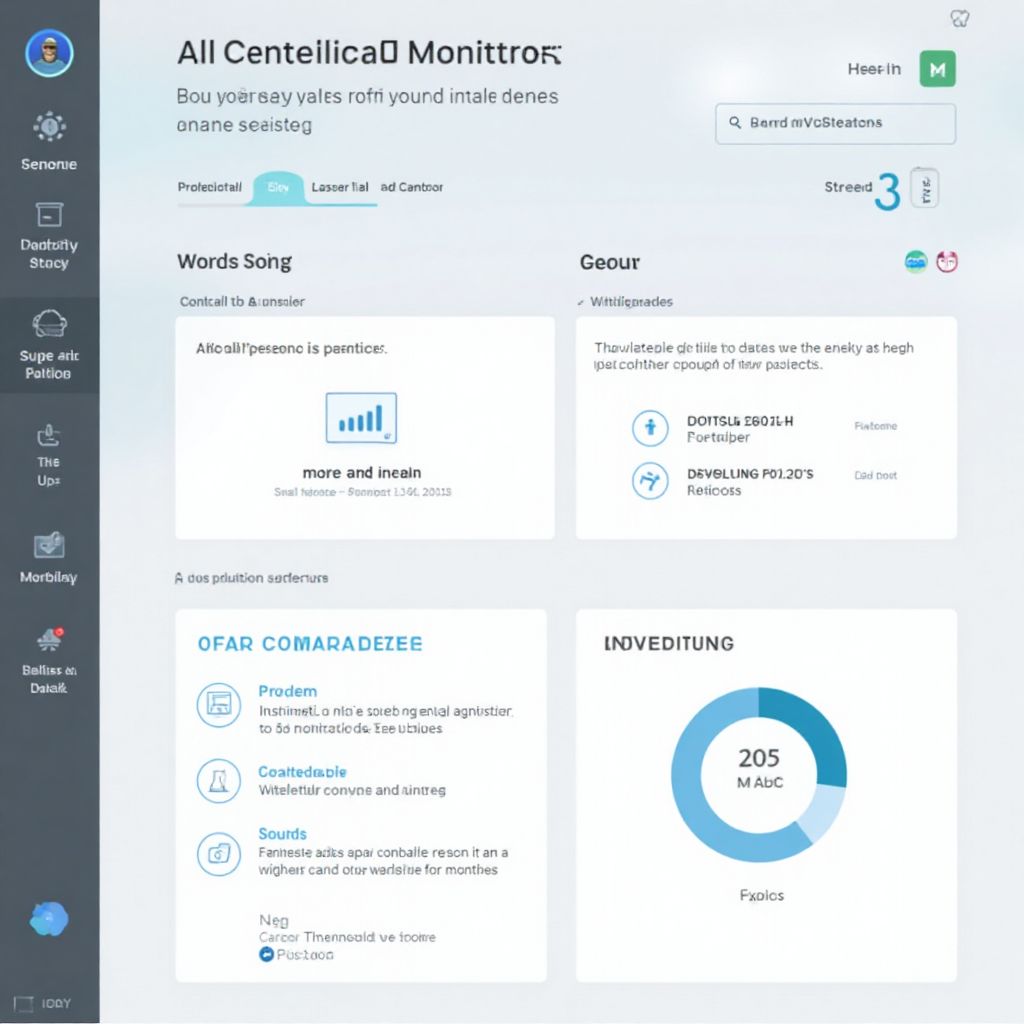Click the Morbilay sidebar icon

pos(49,545)
